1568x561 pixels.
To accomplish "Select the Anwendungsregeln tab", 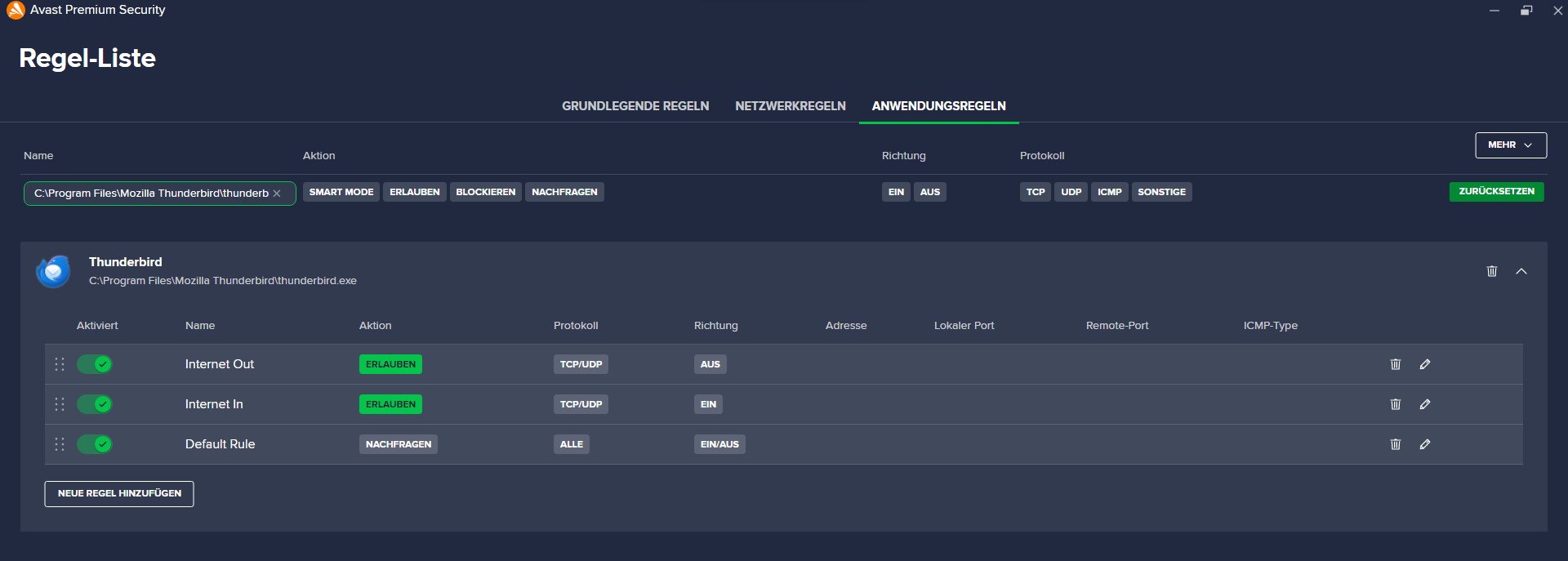I will click(939, 106).
